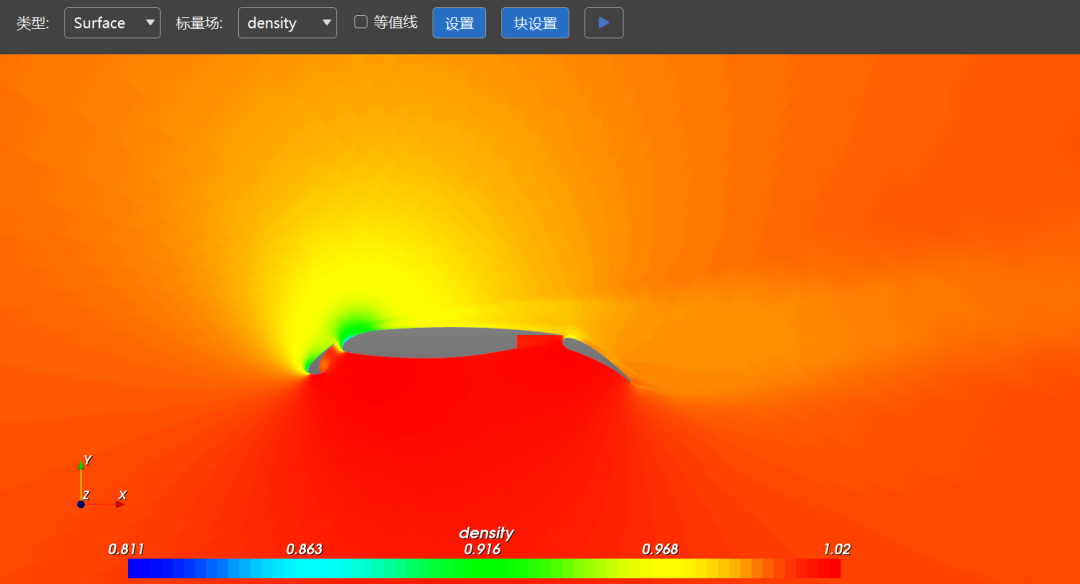Click the 0.811 minimum legend value
Viewport: 1080px width, 584px height.
click(x=126, y=549)
